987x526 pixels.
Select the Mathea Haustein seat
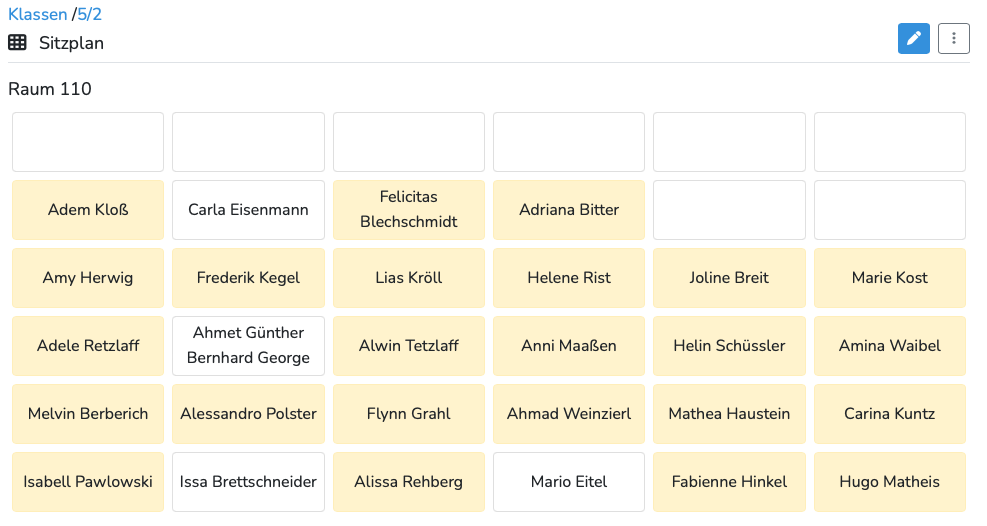point(730,413)
